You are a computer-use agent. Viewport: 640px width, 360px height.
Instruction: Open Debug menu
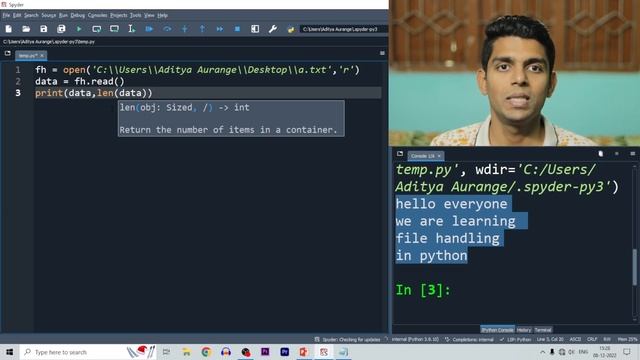tap(78, 15)
